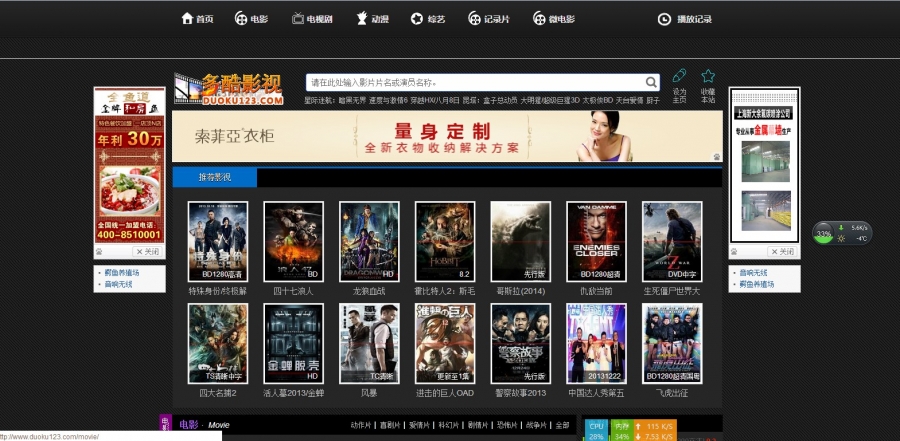Open 霍比特人2 movie poster
900x441 pixels.
tap(445, 241)
